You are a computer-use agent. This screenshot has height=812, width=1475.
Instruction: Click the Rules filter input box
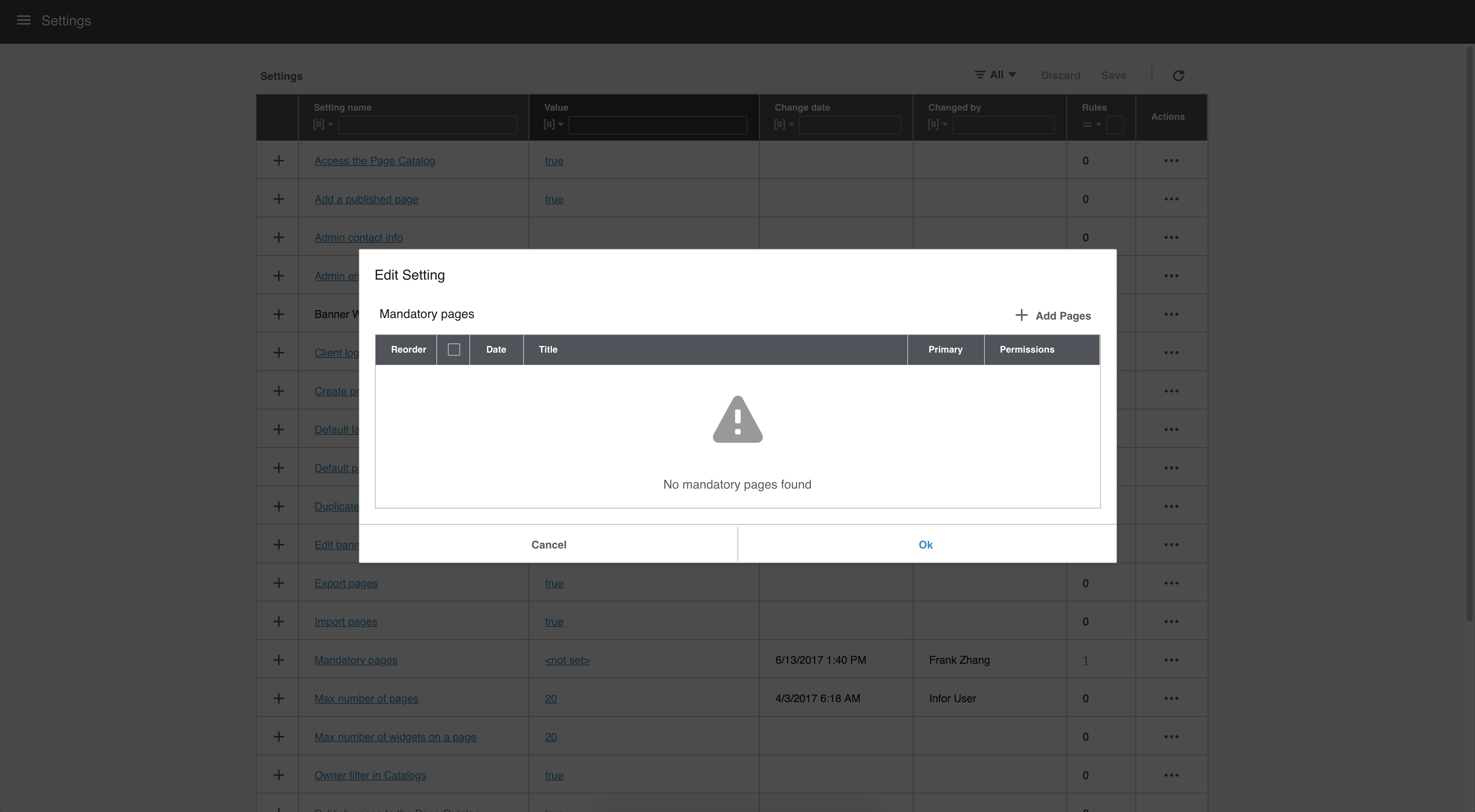pos(1115,125)
